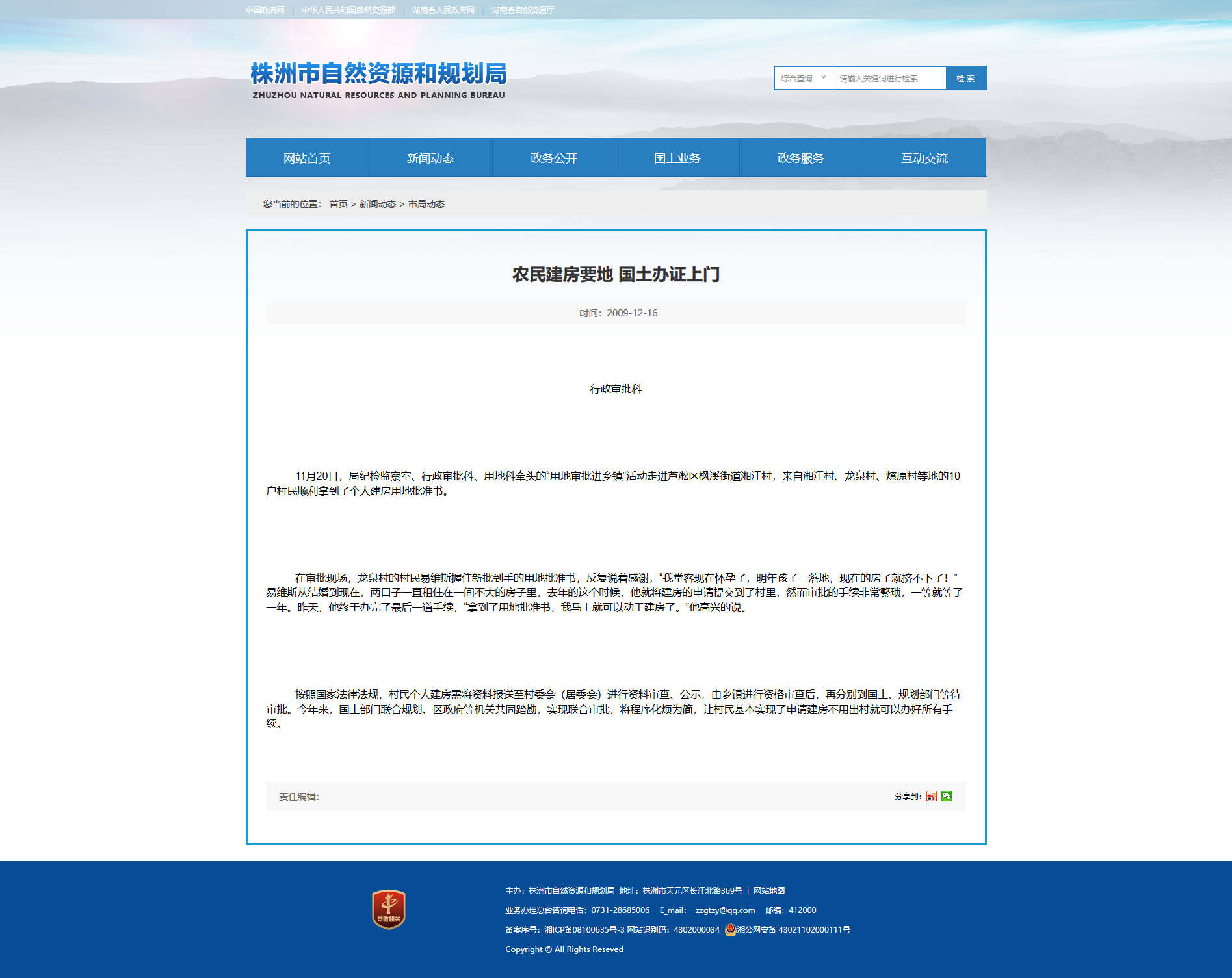The width and height of the screenshot is (1232, 978).
Task: Click the red party-government badge icon
Action: click(389, 909)
